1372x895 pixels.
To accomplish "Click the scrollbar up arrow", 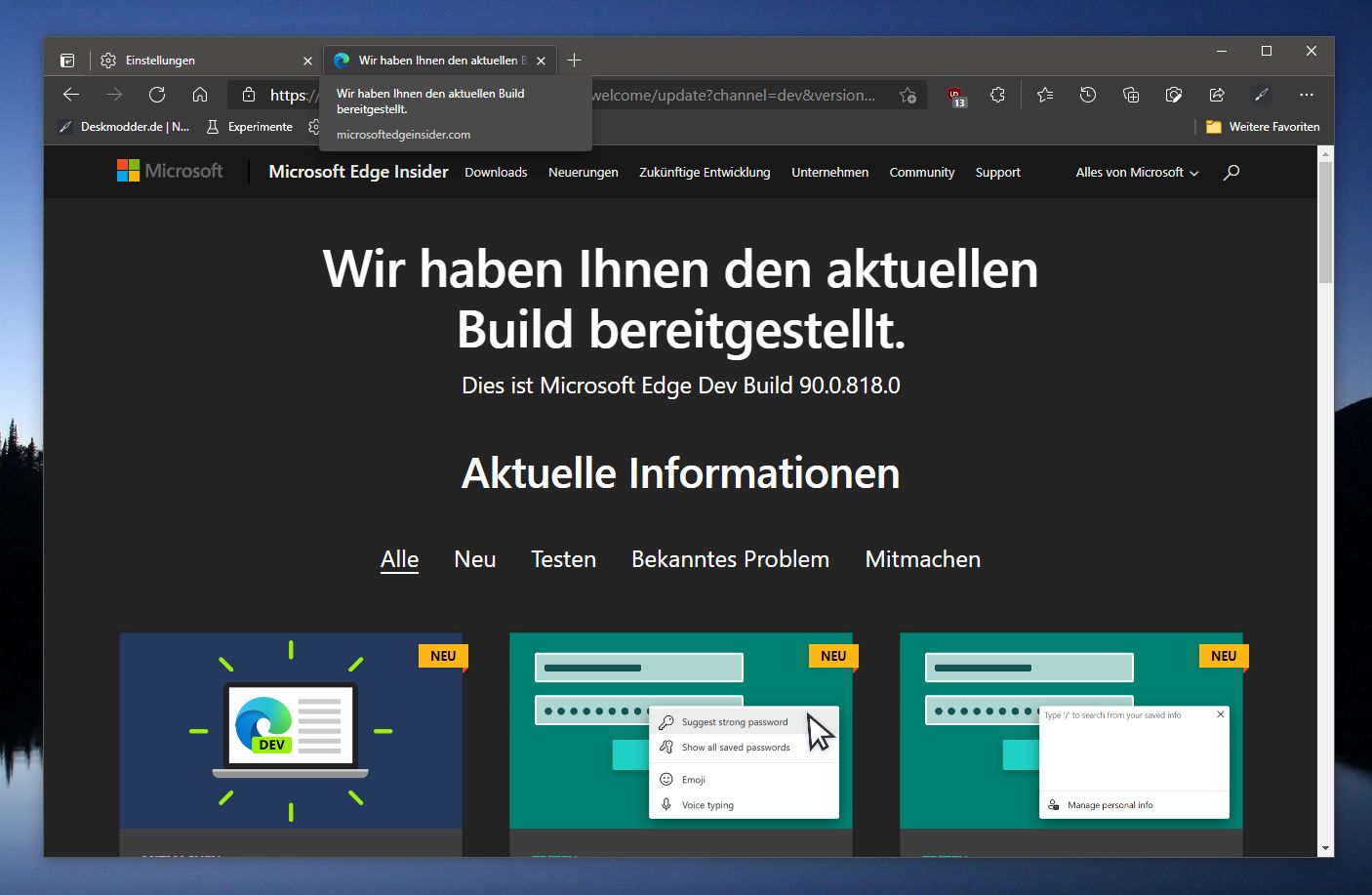I will tap(1325, 153).
